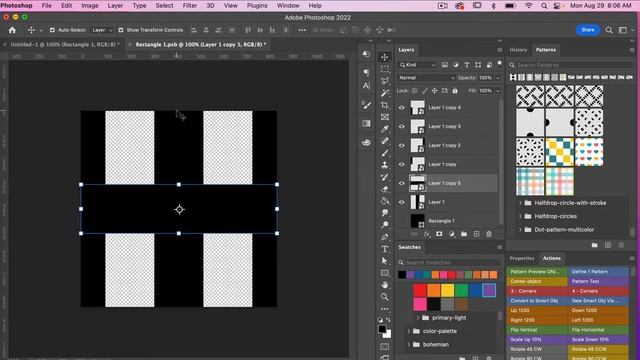Open the Layer menu
Image resolution: width=640 pixels, height=360 pixels.
(x=115, y=6)
